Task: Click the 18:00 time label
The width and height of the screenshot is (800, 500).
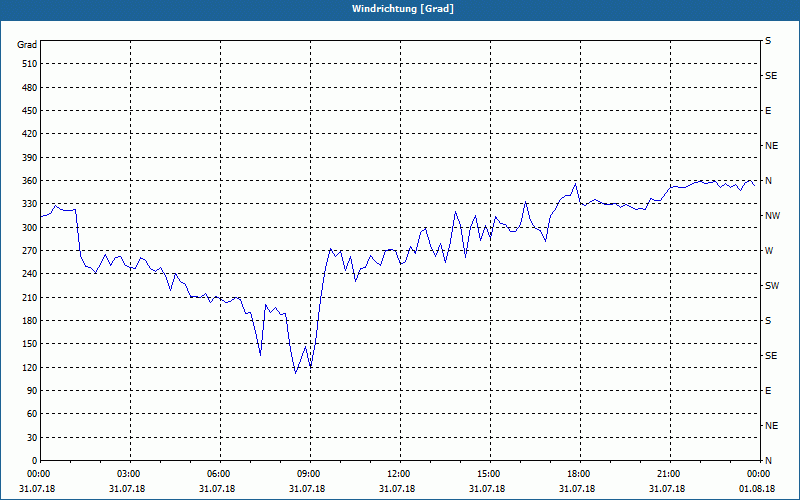Action: tap(580, 474)
